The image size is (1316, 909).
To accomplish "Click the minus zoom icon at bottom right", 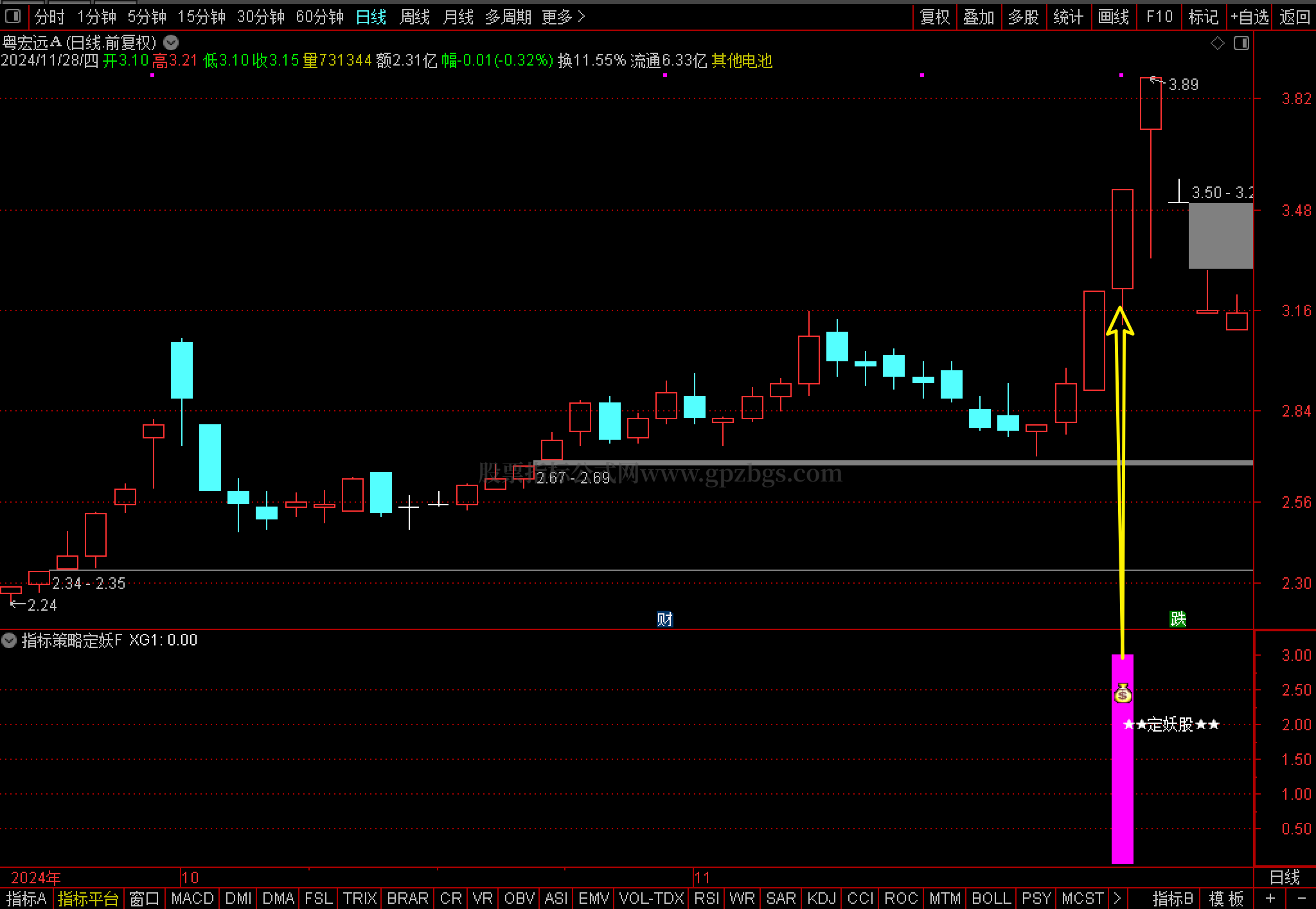I will click(1301, 898).
